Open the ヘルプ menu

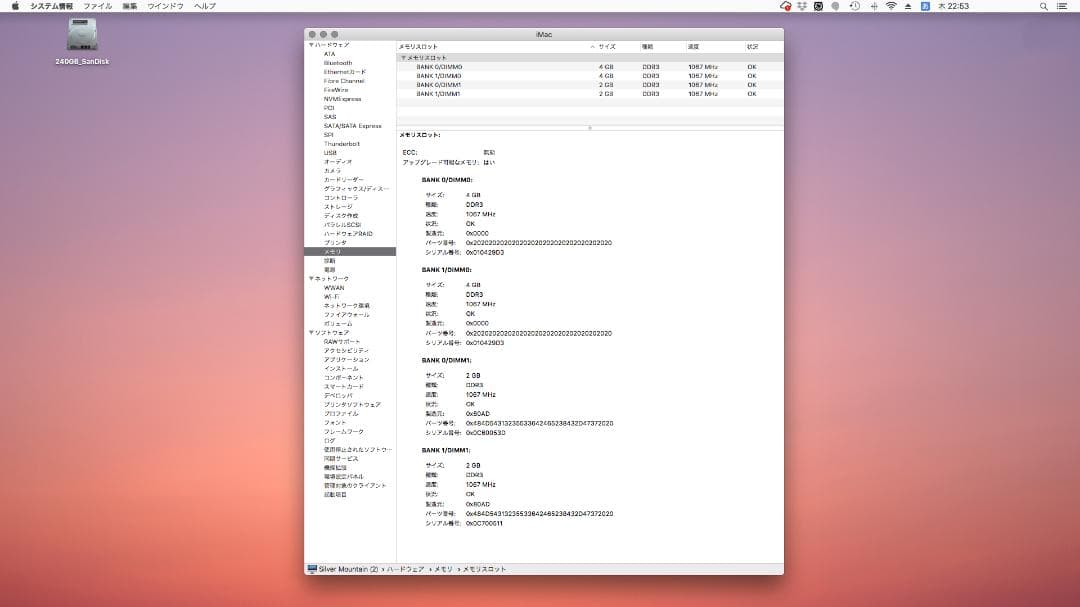pyautogui.click(x=202, y=6)
